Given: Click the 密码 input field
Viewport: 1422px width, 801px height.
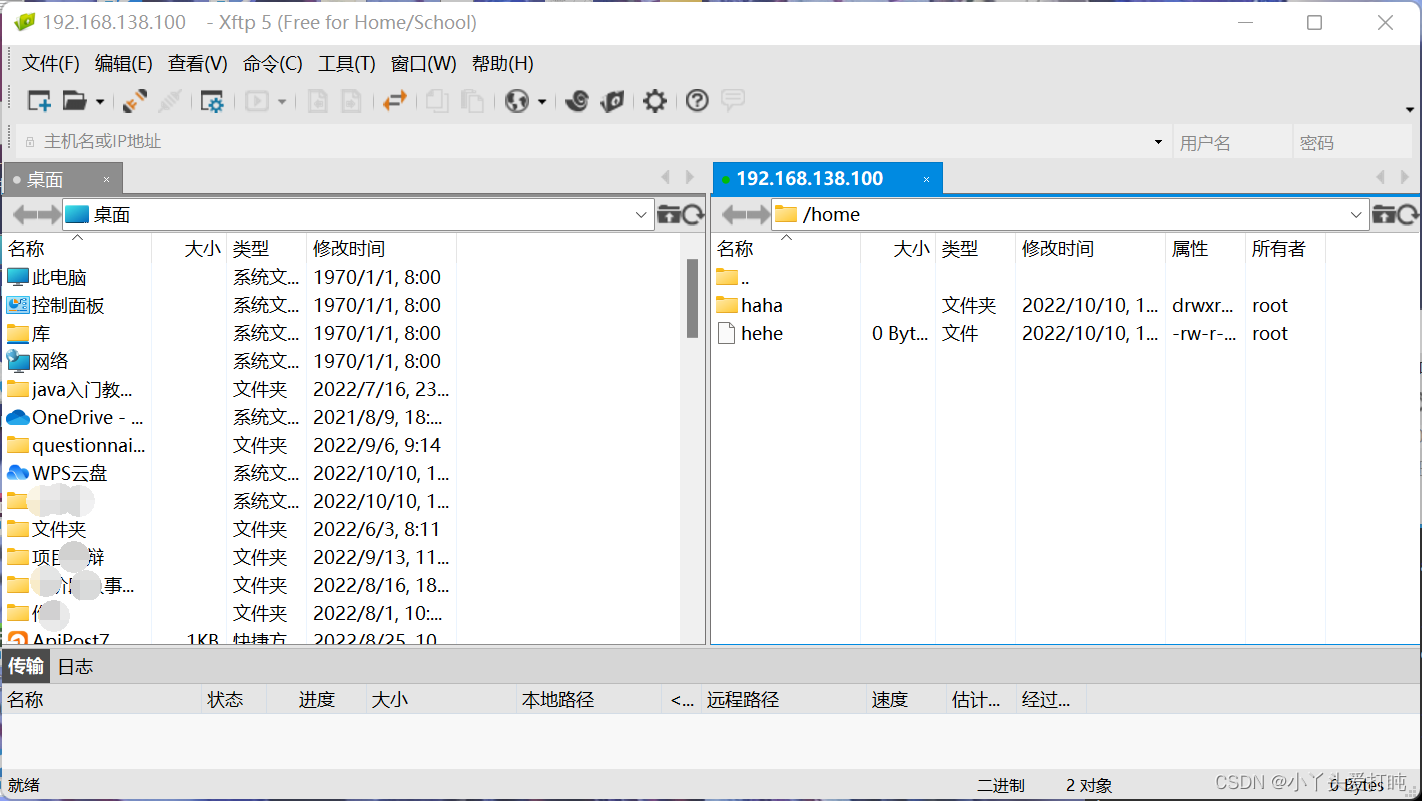Looking at the screenshot, I should coord(1353,142).
